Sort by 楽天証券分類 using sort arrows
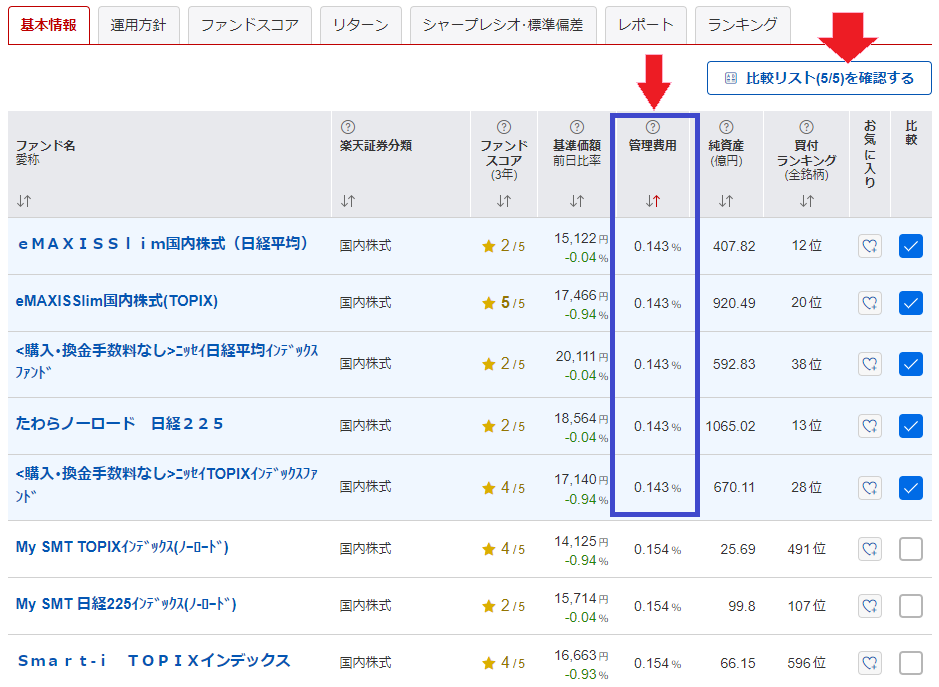This screenshot has width=939, height=687. click(x=348, y=201)
